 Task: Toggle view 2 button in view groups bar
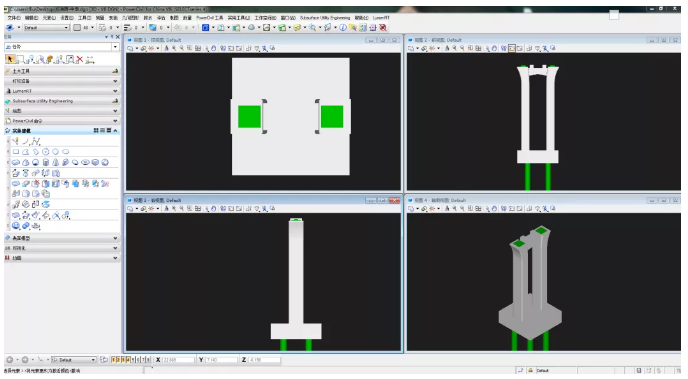point(118,360)
